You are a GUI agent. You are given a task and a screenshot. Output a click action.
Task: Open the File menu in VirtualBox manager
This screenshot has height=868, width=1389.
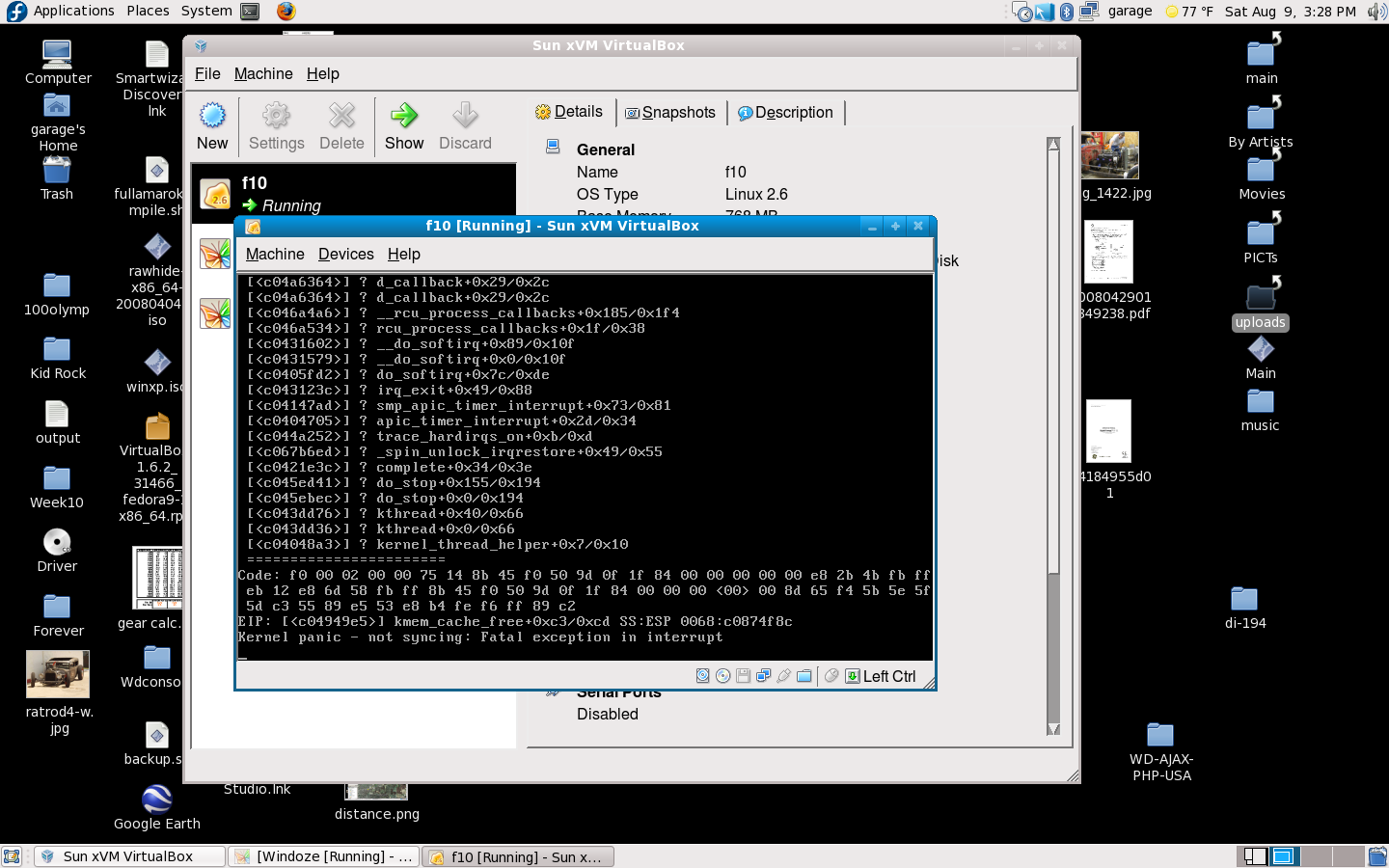pos(207,73)
